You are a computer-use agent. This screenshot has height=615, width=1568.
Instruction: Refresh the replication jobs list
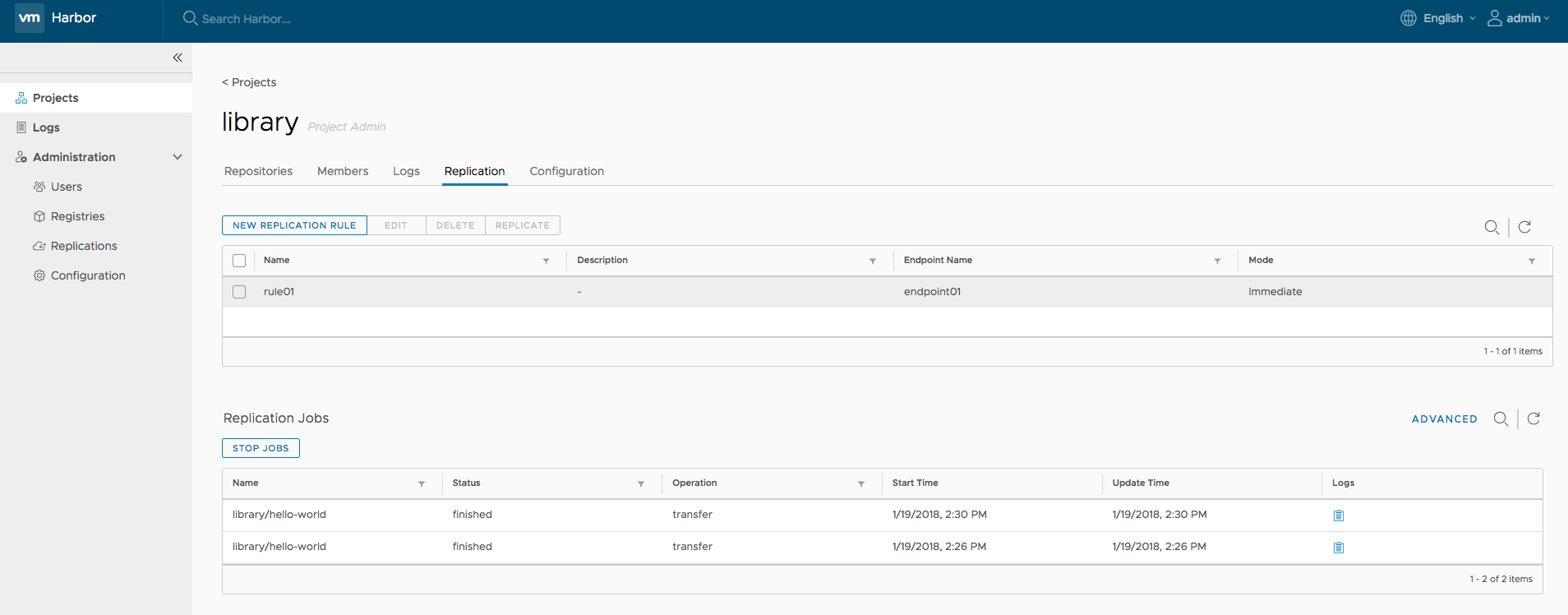1533,418
